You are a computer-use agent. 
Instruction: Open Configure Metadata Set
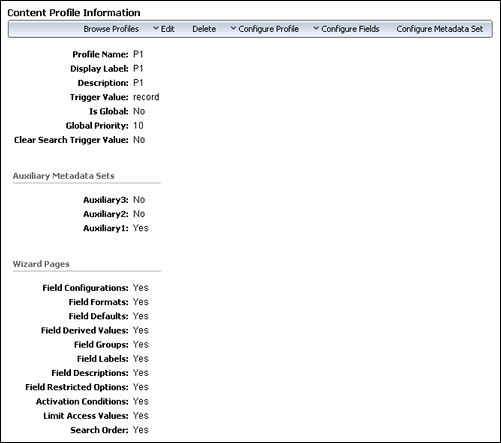440,29
